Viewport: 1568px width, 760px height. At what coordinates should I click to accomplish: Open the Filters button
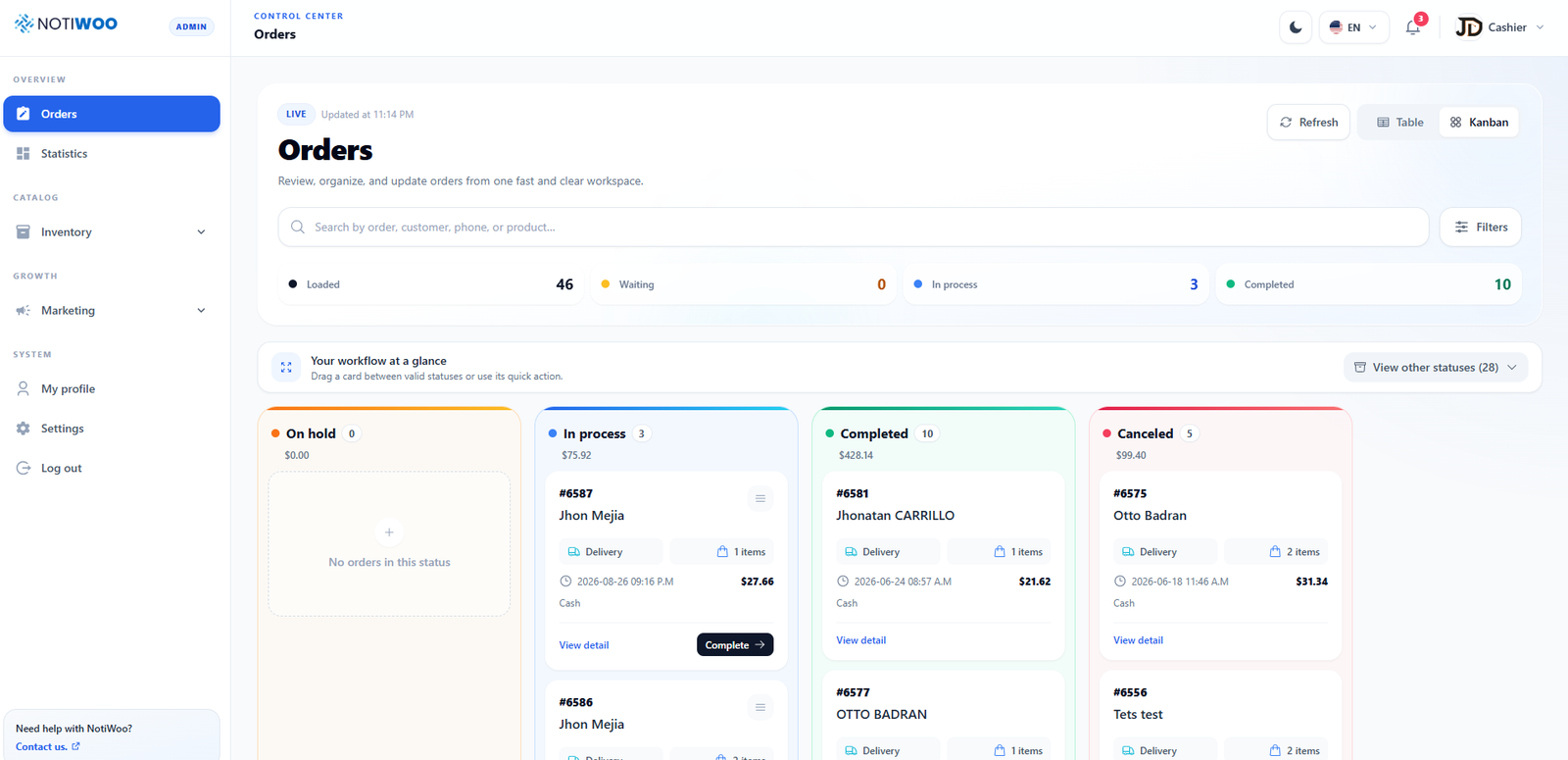[x=1480, y=227]
